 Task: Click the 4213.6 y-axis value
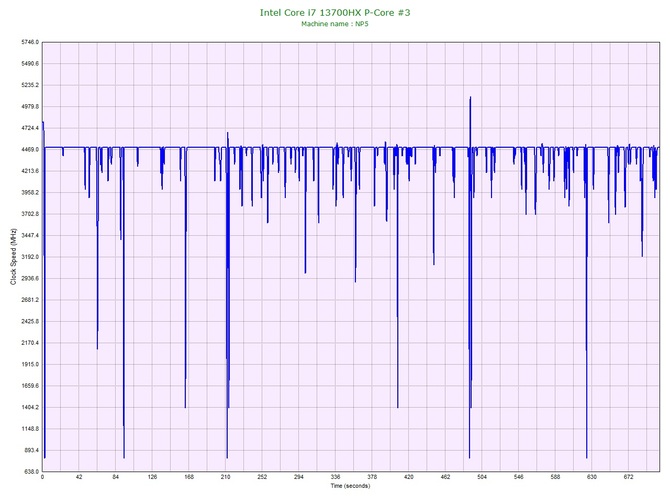point(30,171)
